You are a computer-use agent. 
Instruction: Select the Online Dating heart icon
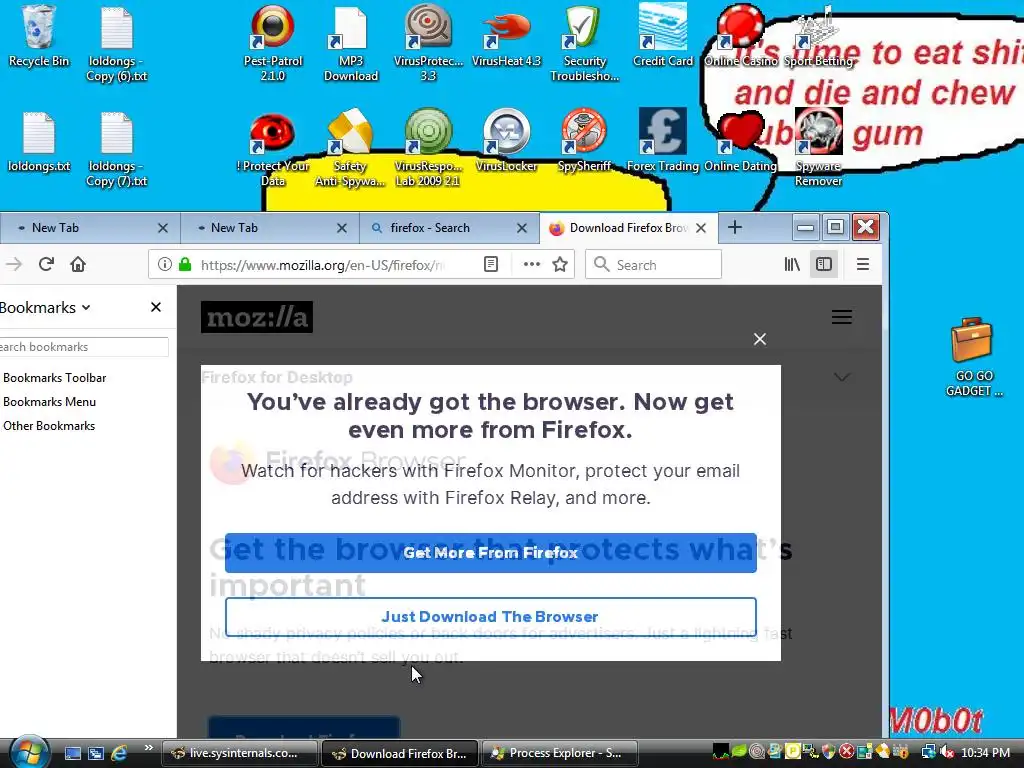point(741,142)
